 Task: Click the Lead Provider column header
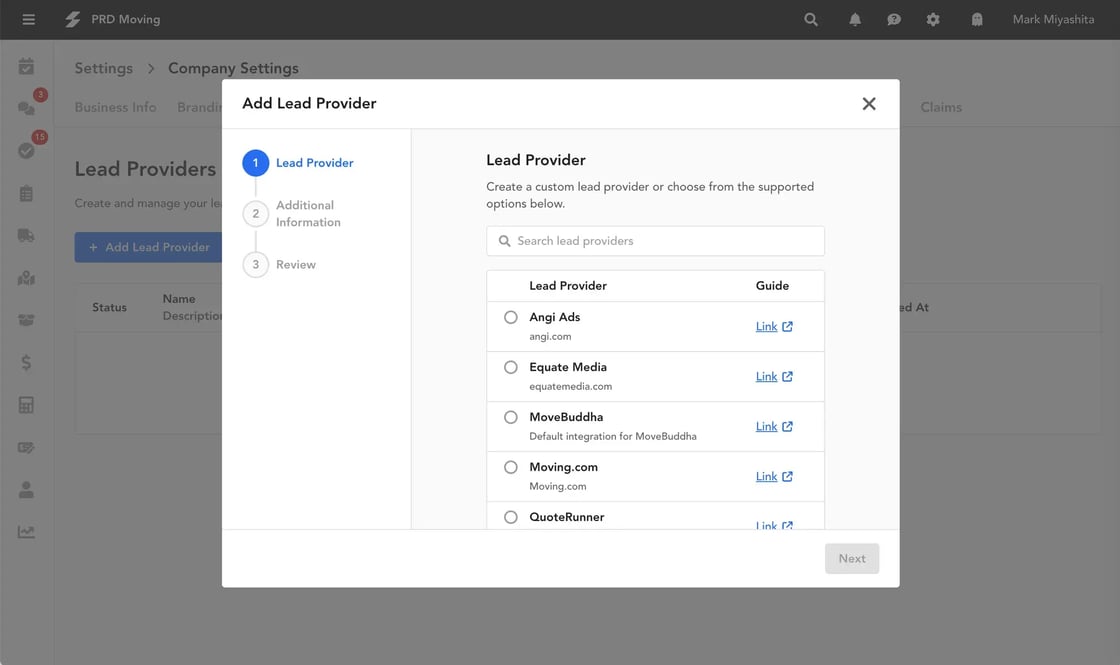click(x=568, y=286)
